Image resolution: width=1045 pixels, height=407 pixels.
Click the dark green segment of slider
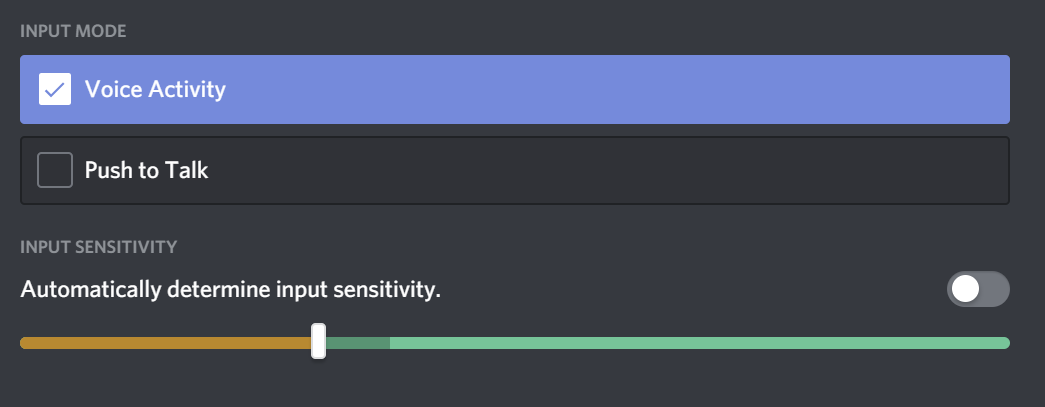click(x=358, y=343)
